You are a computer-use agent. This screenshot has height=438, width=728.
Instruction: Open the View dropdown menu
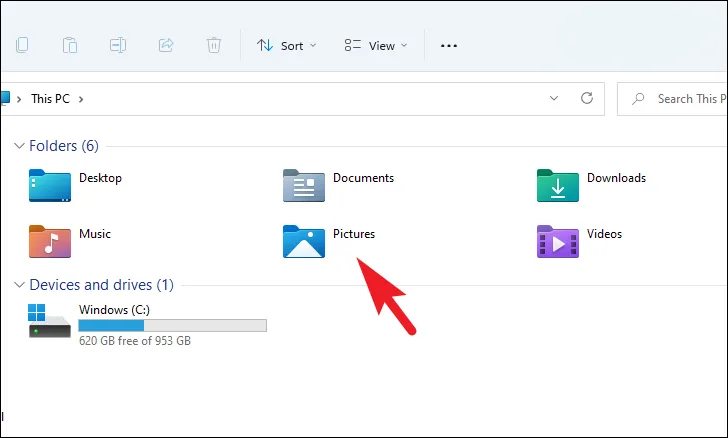pyautogui.click(x=376, y=46)
